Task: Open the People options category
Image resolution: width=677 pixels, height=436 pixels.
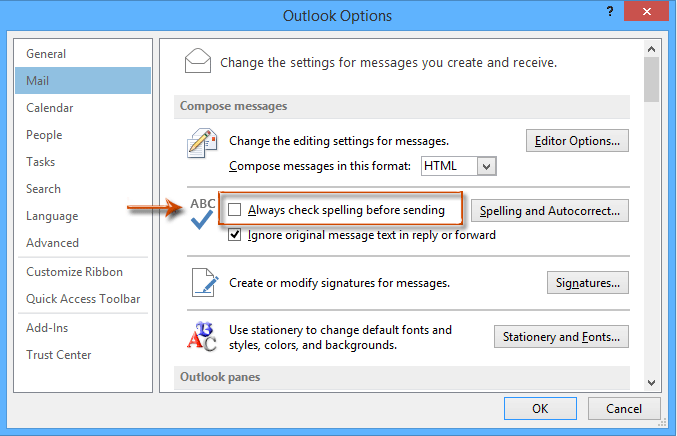Action: (x=83, y=135)
